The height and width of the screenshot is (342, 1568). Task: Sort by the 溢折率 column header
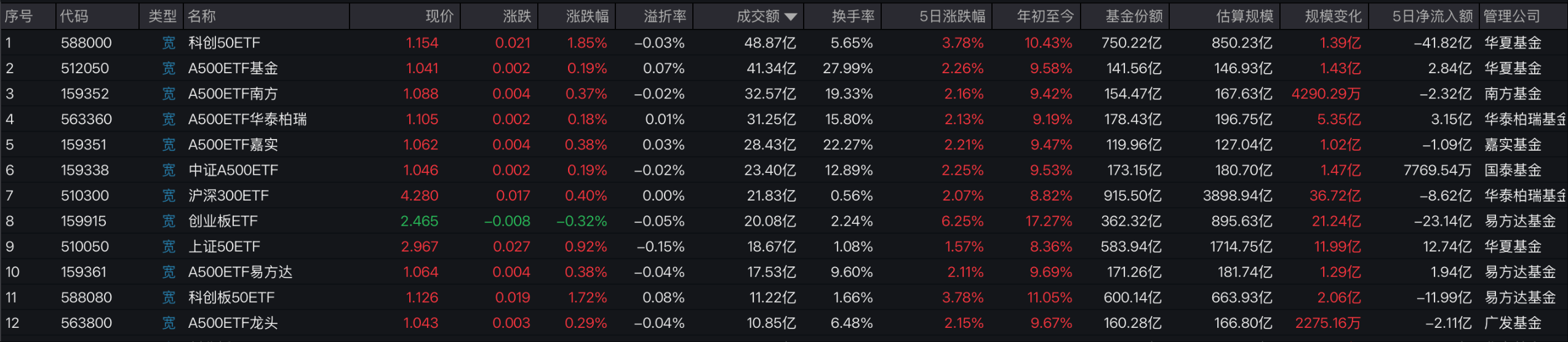pos(665,17)
